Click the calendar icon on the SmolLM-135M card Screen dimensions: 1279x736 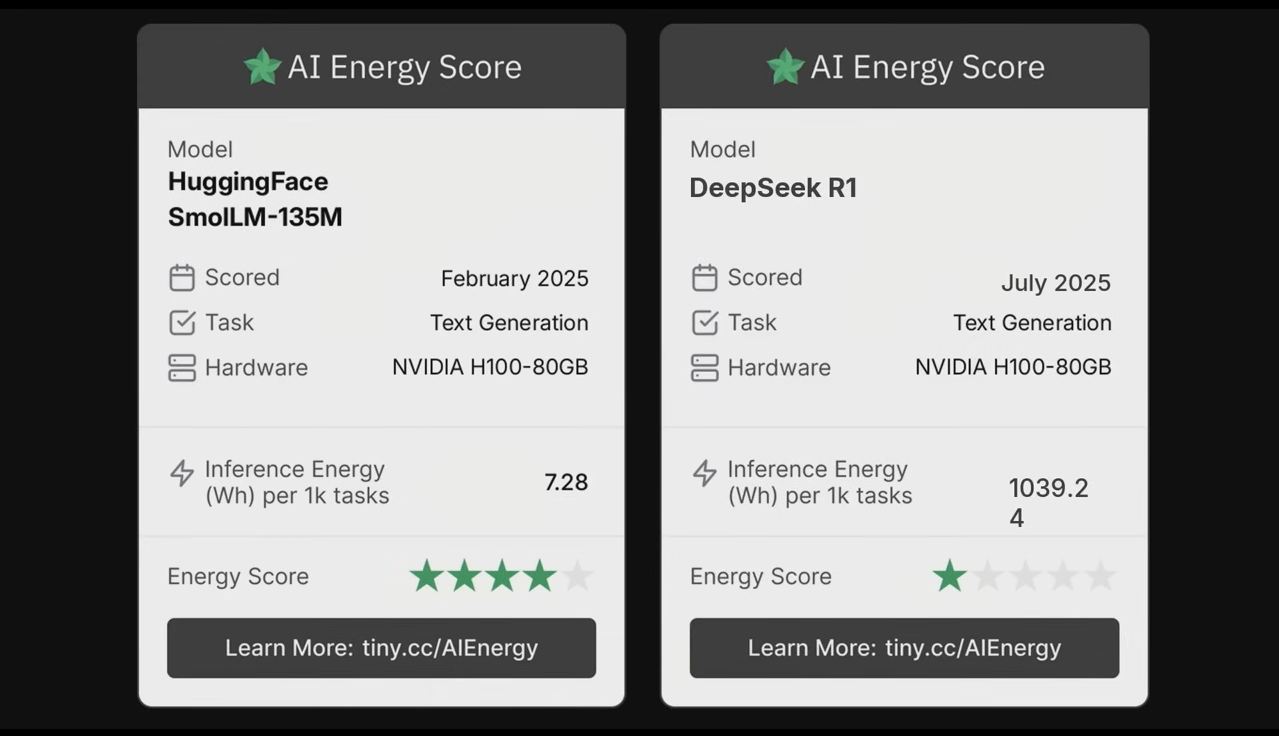coord(182,278)
